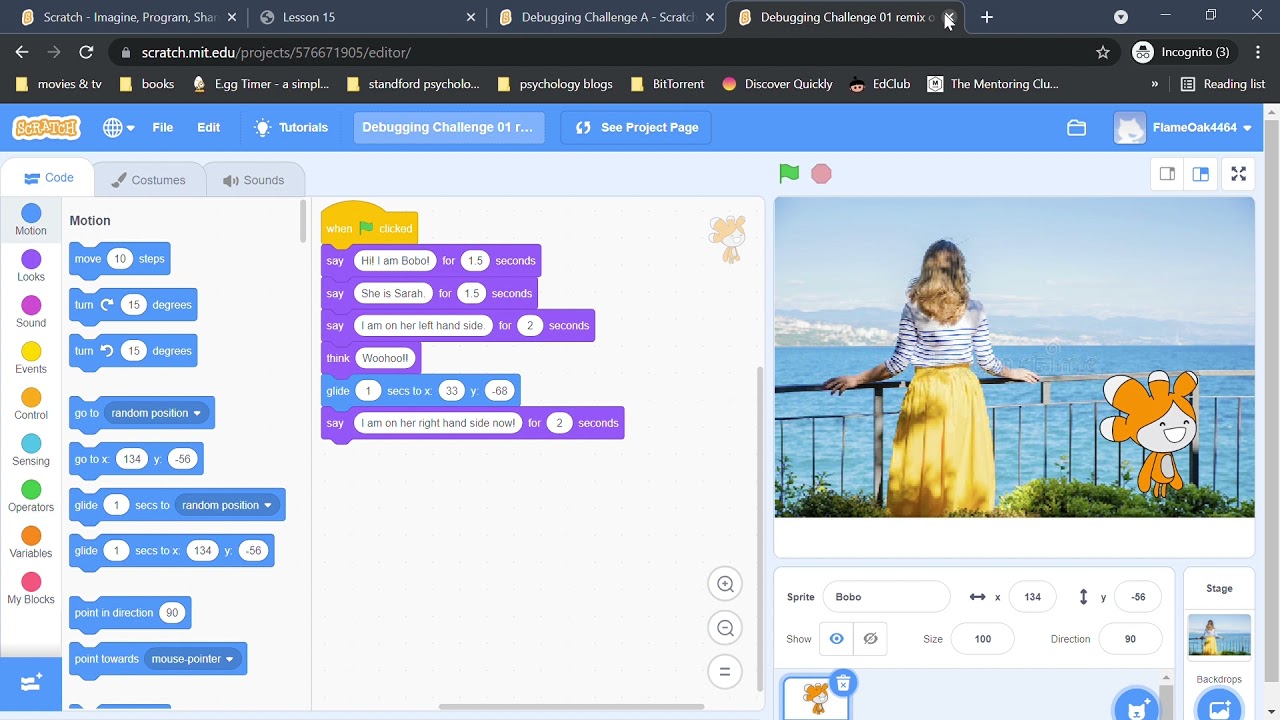Open the 'psychology blogs' bookmark folder
This screenshot has height=720, width=1280.
pyautogui.click(x=555, y=84)
